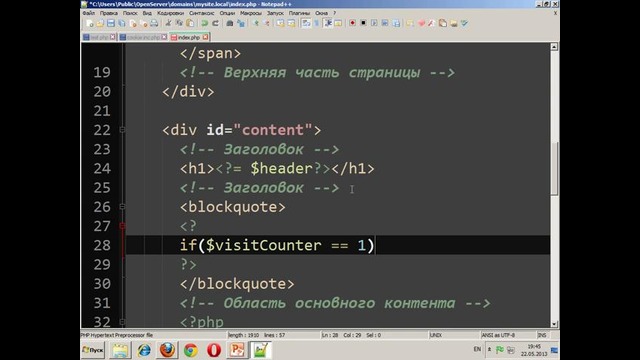Click the vertical scrollbar up arrow
The image size is (640, 360).
[x=554, y=47]
